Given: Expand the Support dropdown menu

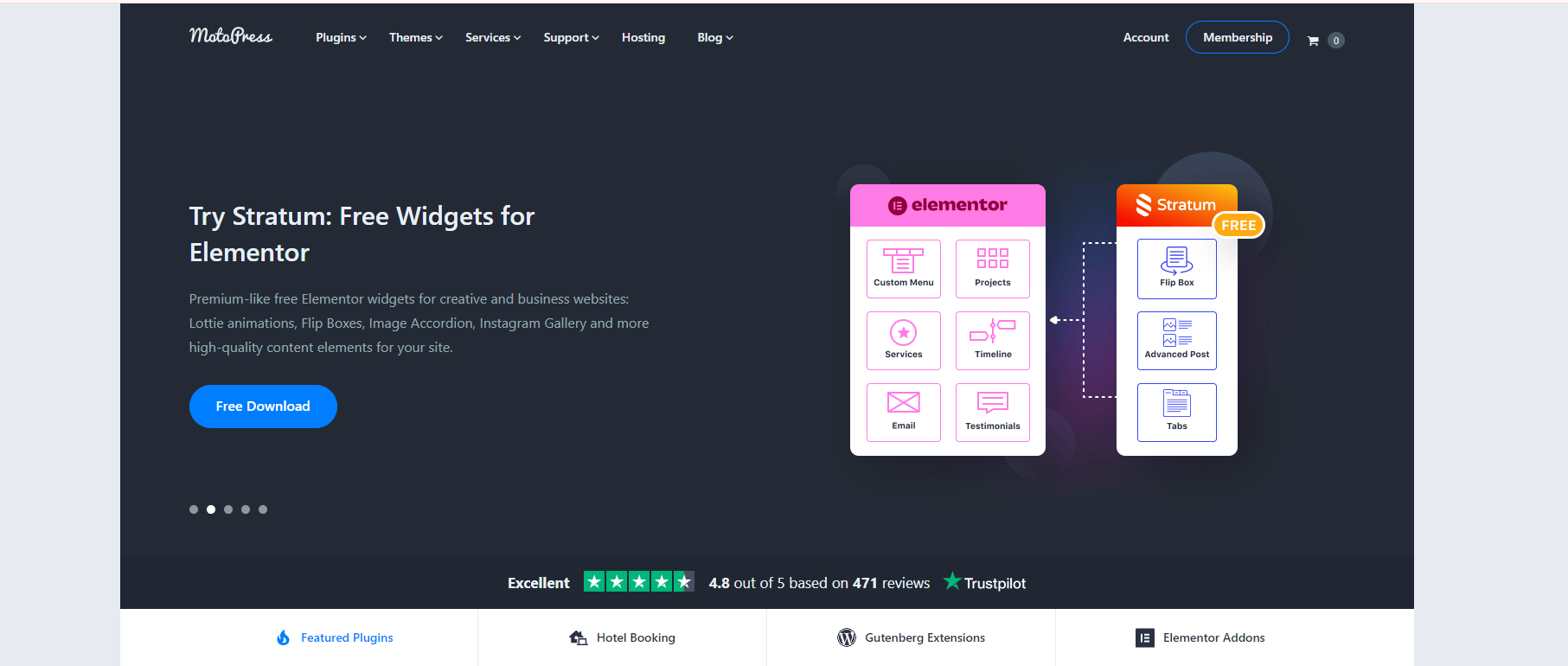Looking at the screenshot, I should click(571, 37).
